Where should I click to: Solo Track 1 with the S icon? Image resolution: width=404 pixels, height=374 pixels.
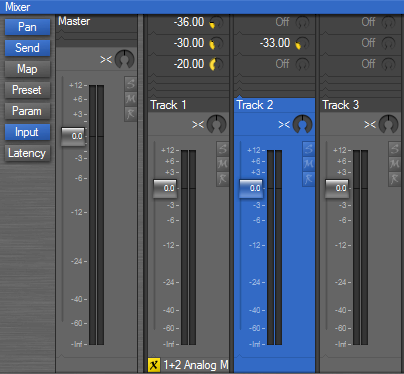[x=222, y=148]
